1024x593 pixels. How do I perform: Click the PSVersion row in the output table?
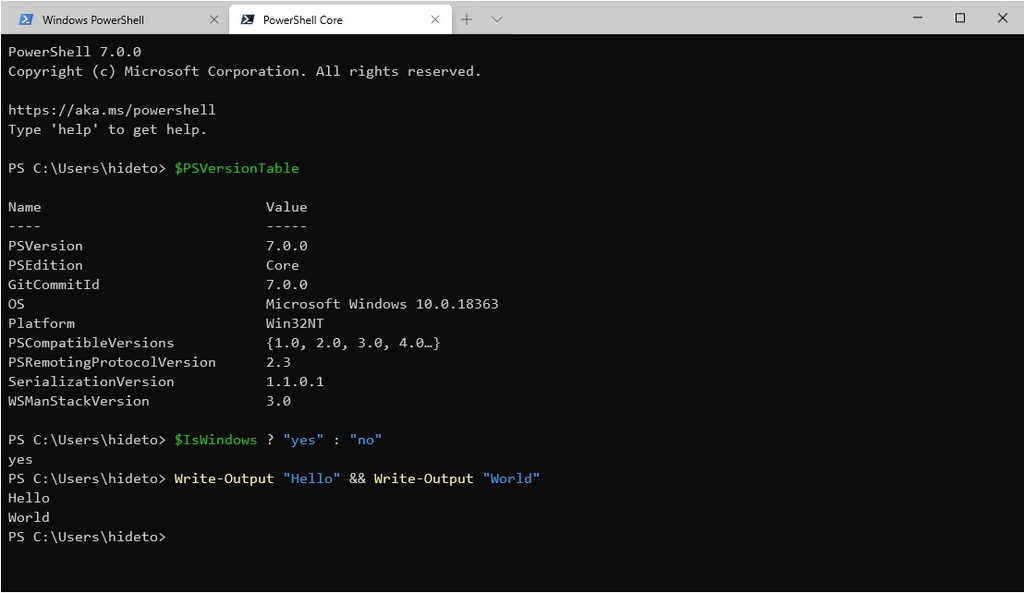click(46, 245)
